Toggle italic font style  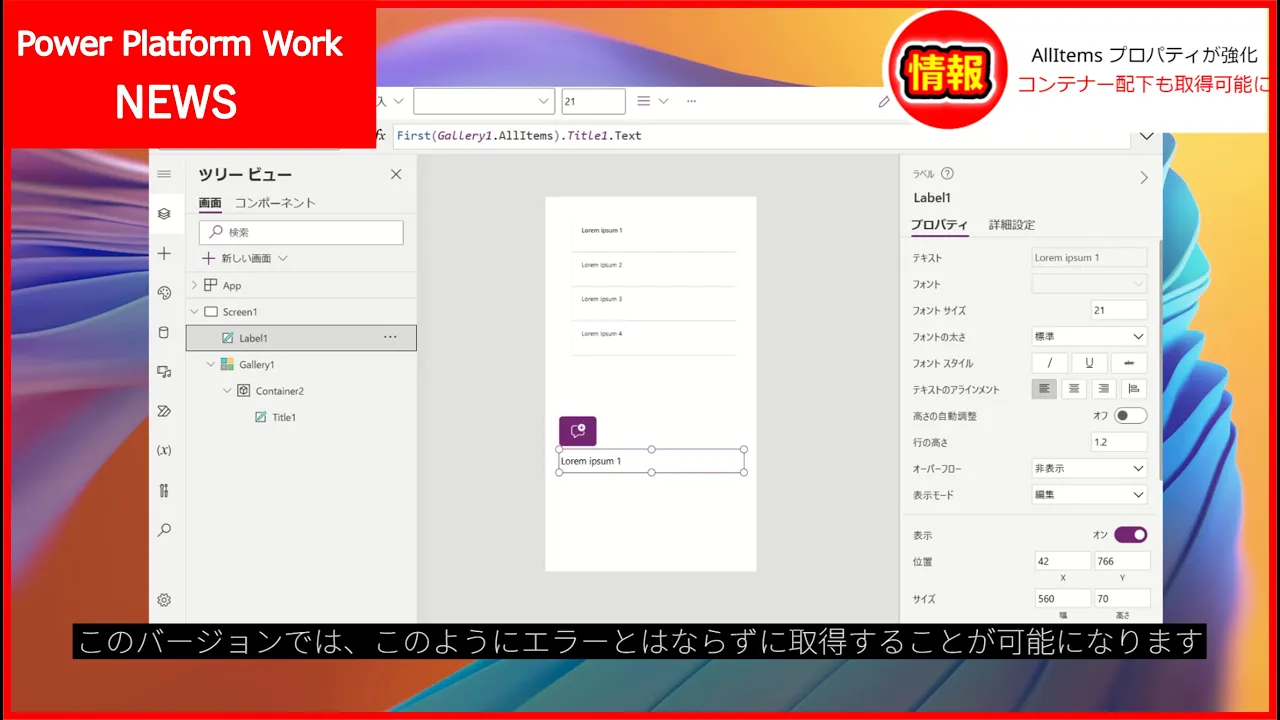1050,363
